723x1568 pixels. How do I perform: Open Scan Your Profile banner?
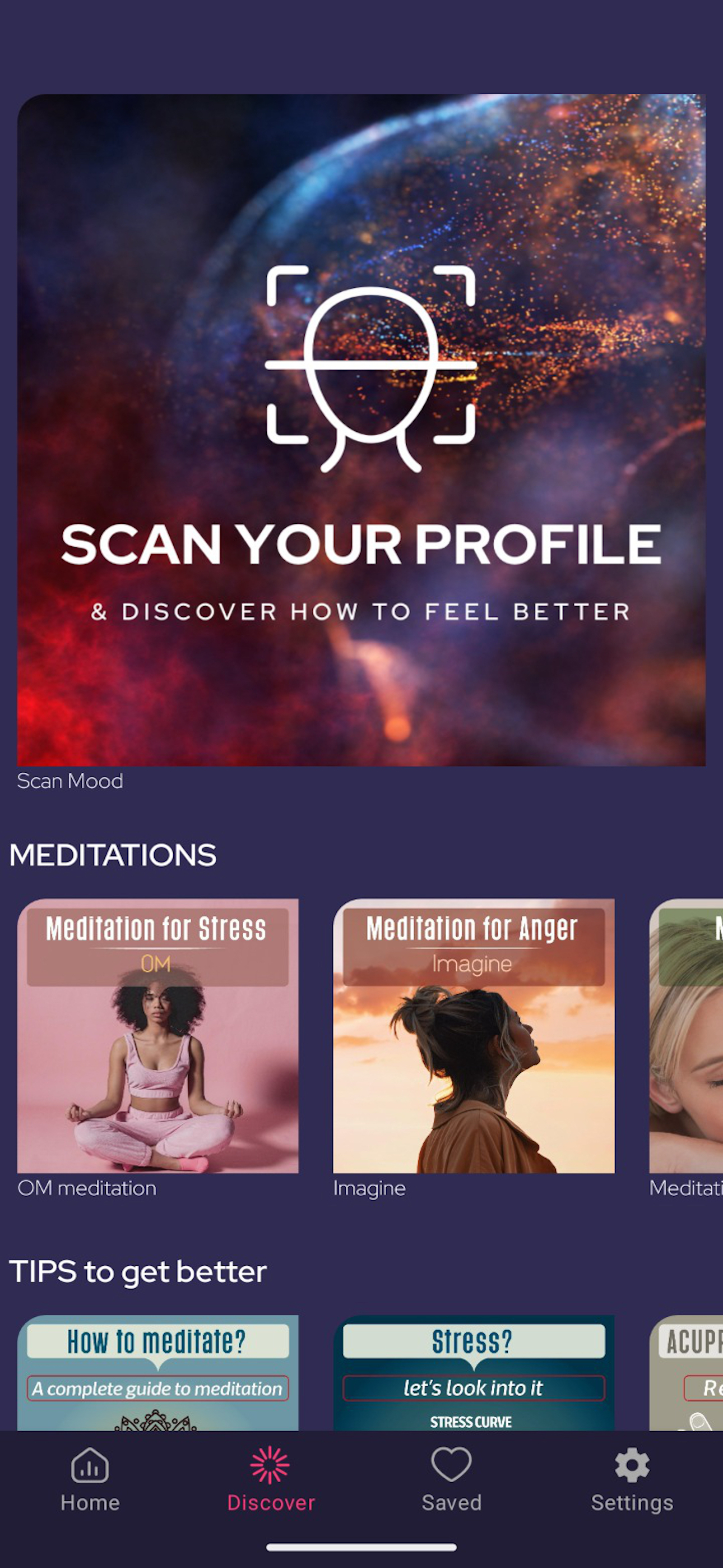click(x=361, y=430)
